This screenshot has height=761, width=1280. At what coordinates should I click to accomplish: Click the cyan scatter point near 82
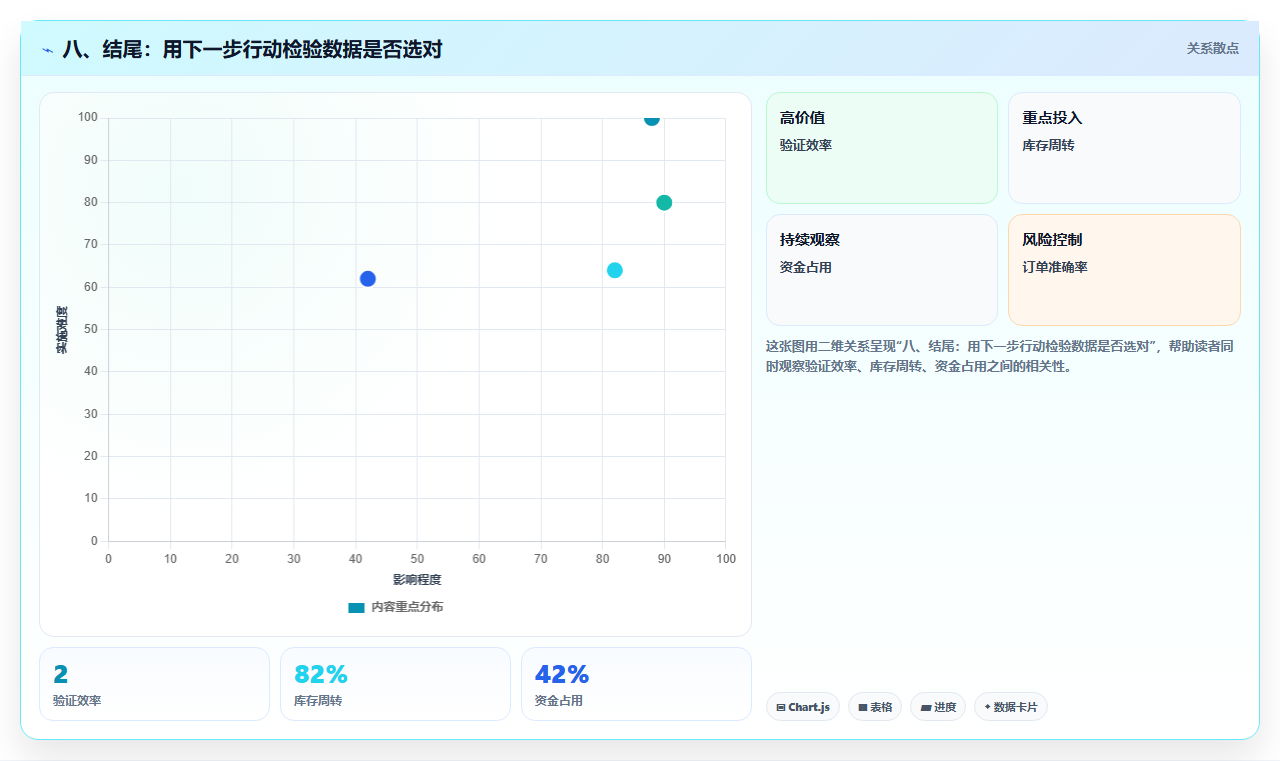(615, 270)
